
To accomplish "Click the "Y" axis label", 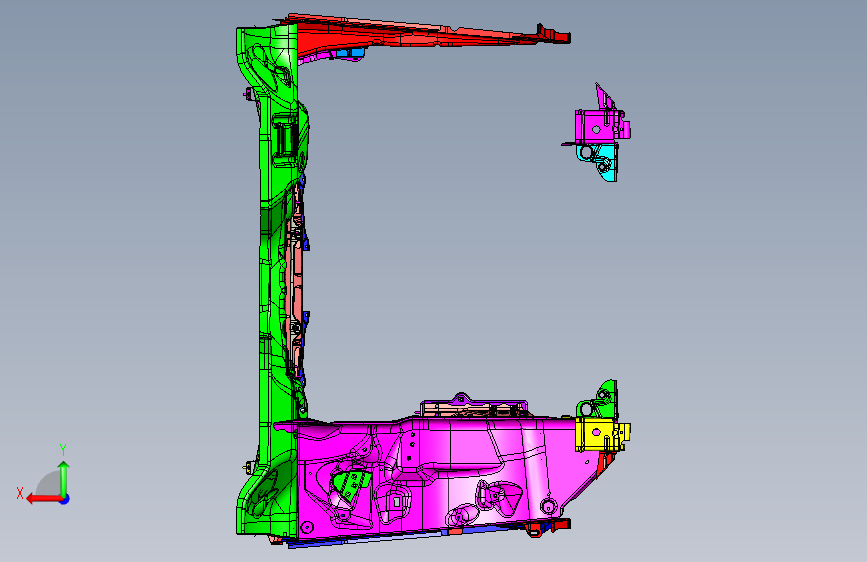I will pos(63,450).
